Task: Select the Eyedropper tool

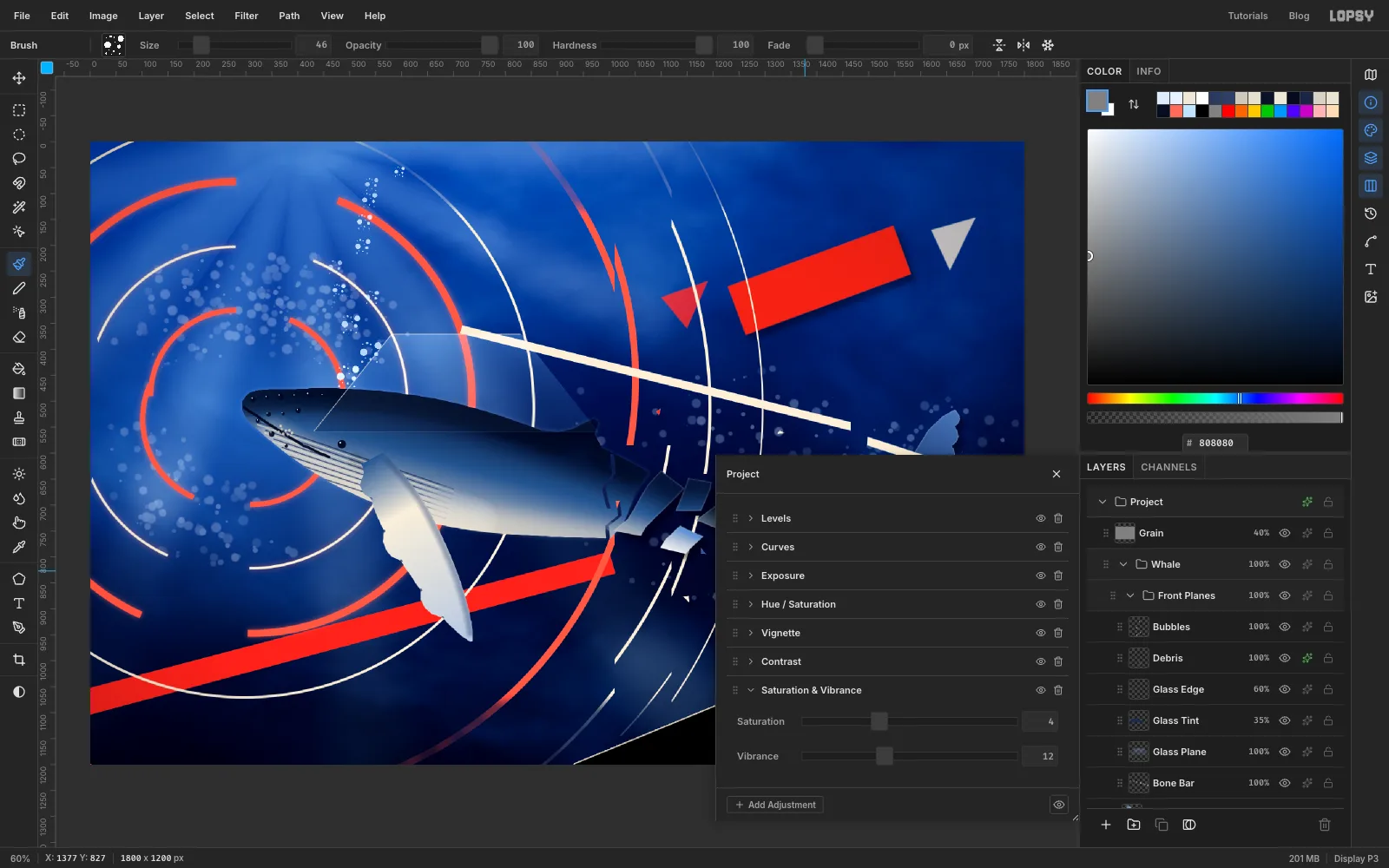Action: [x=19, y=547]
